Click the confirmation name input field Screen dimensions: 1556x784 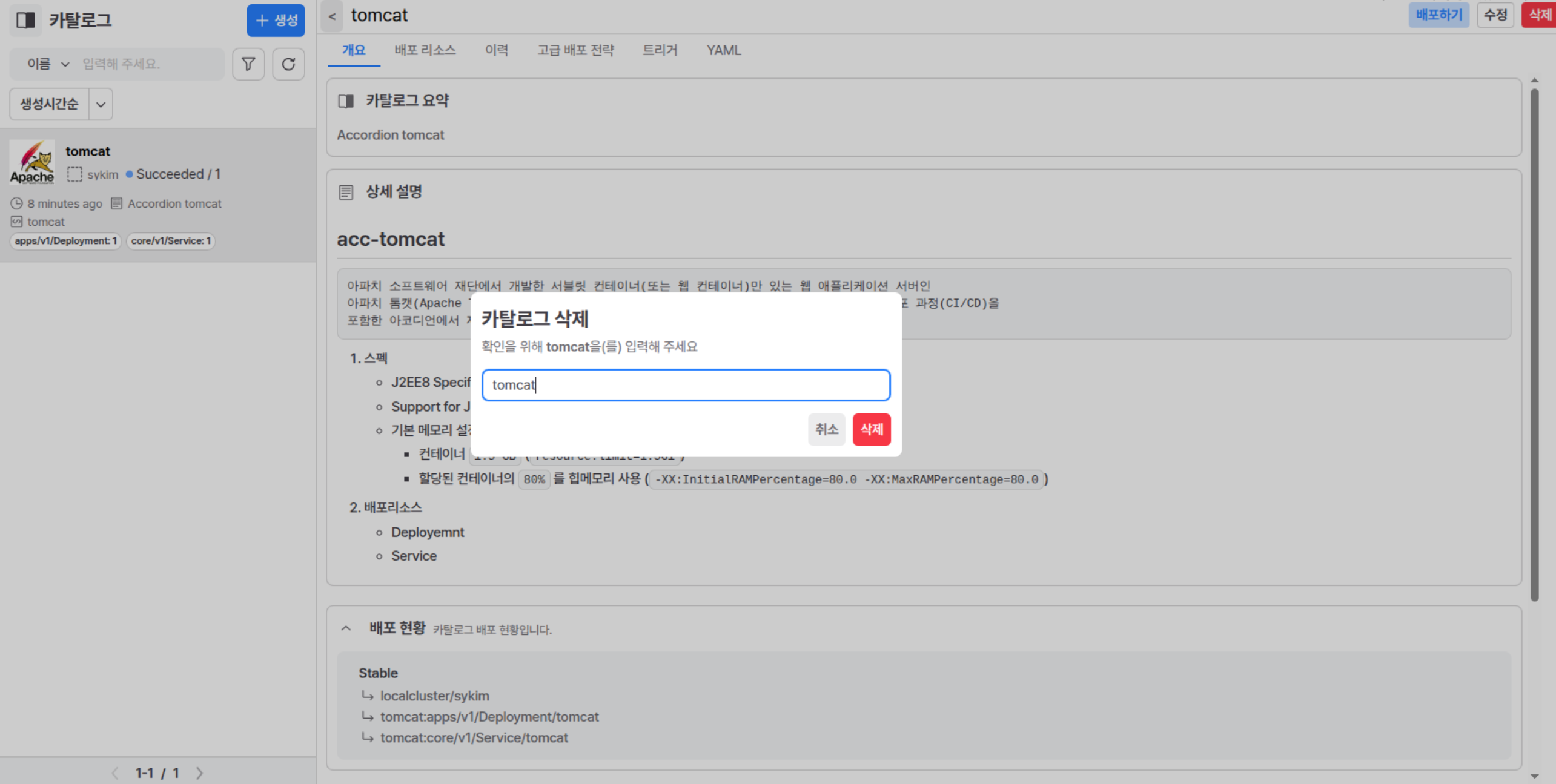pyautogui.click(x=686, y=385)
